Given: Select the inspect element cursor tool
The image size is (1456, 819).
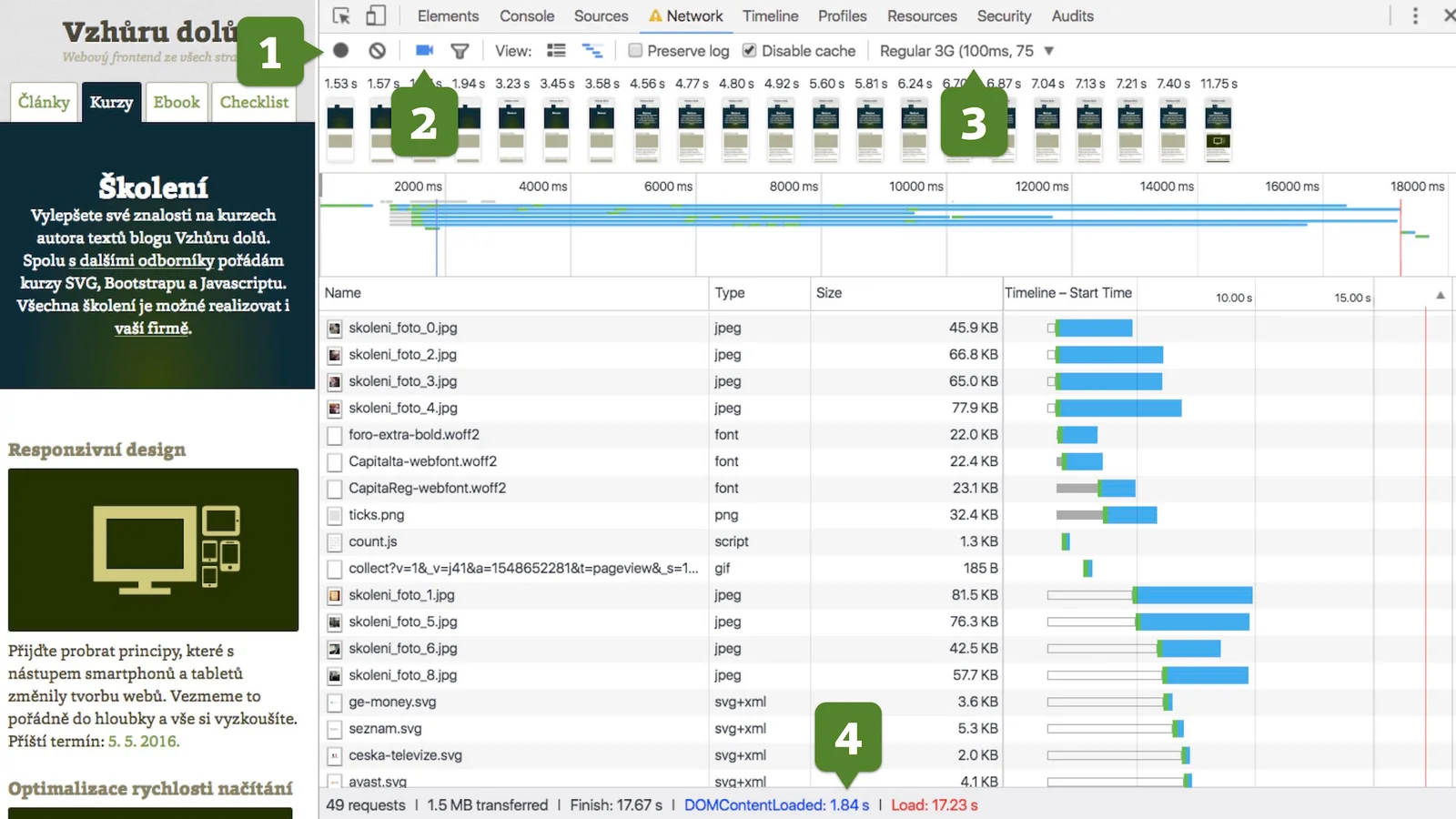Looking at the screenshot, I should click(342, 15).
